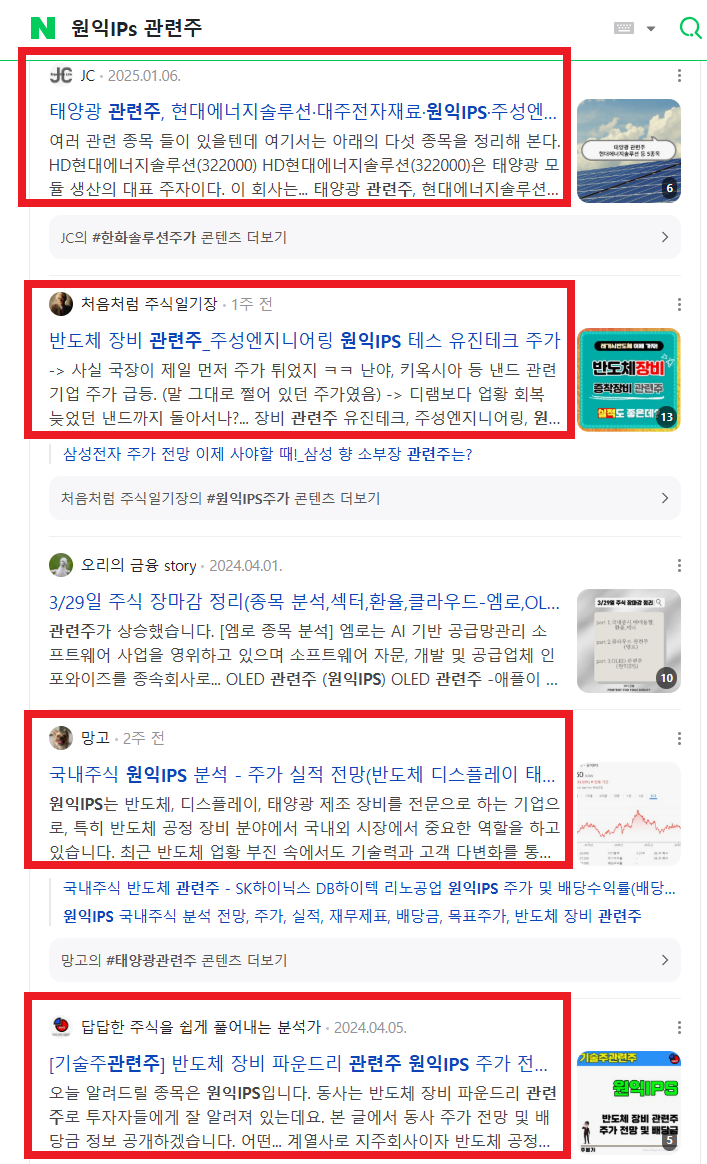Screen dimensions: 707x1164
Task: Expand 망고의 #태양광관련주 콘텐츠 더보기
Action: (365, 960)
